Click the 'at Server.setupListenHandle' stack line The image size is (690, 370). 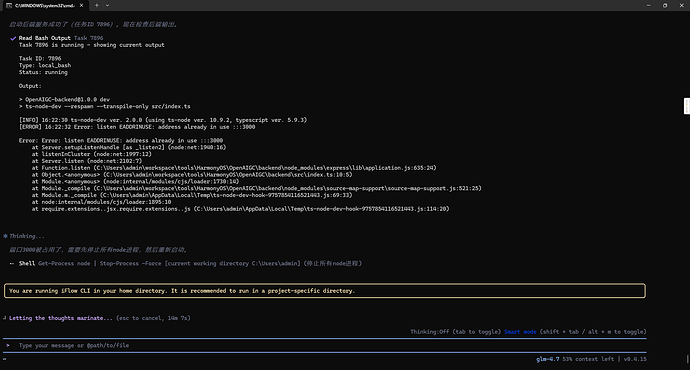[128, 147]
